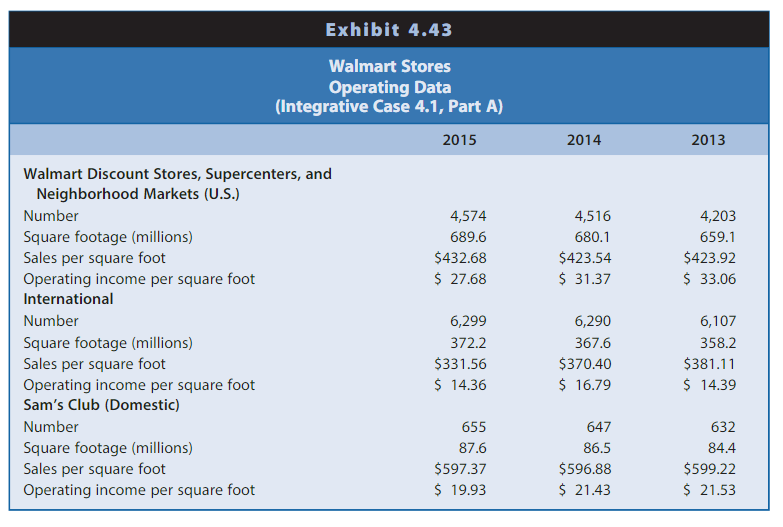Click the Number label under Sam's Club

pos(51,427)
